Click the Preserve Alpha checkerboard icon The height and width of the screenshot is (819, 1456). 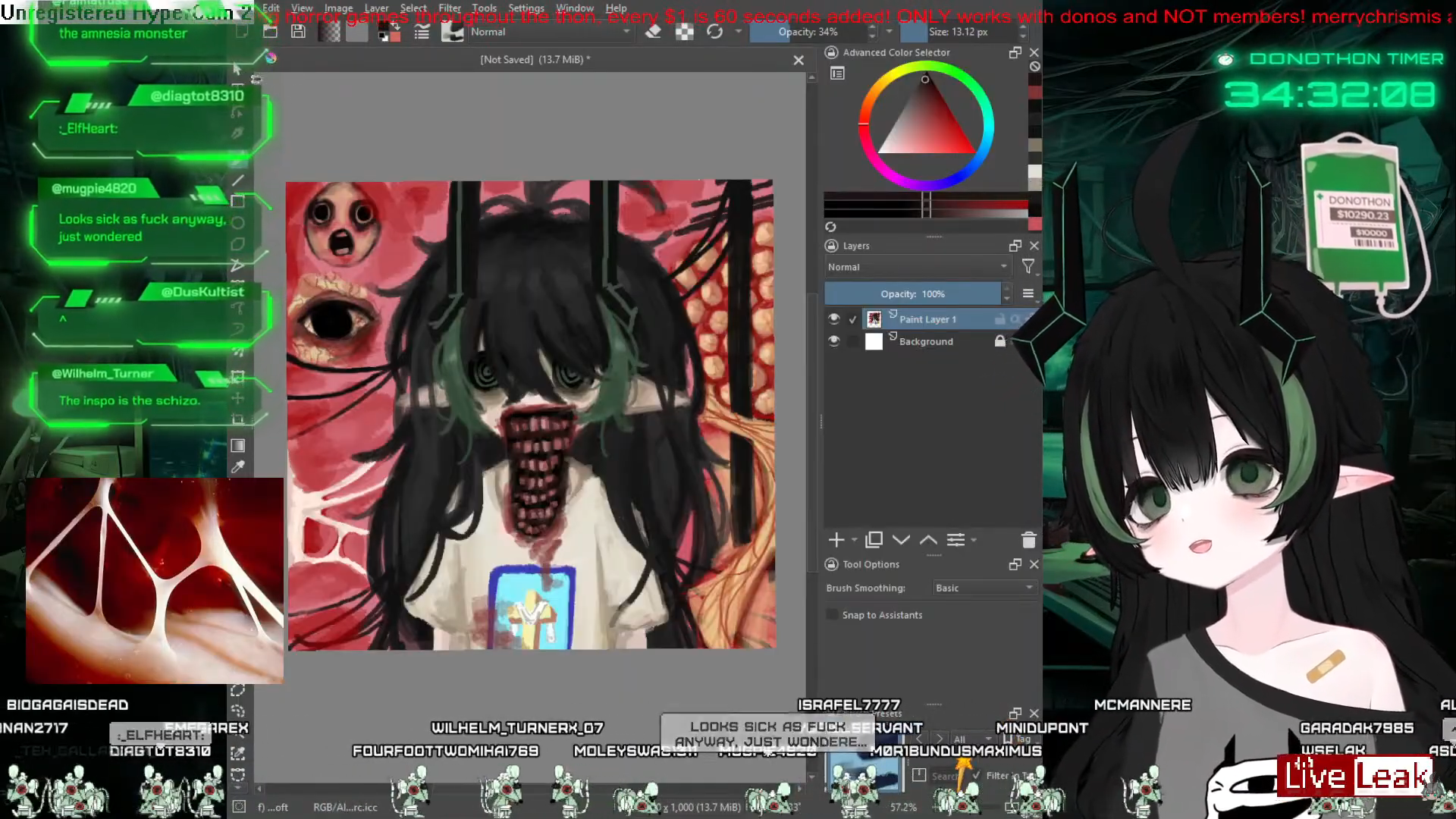(x=684, y=32)
